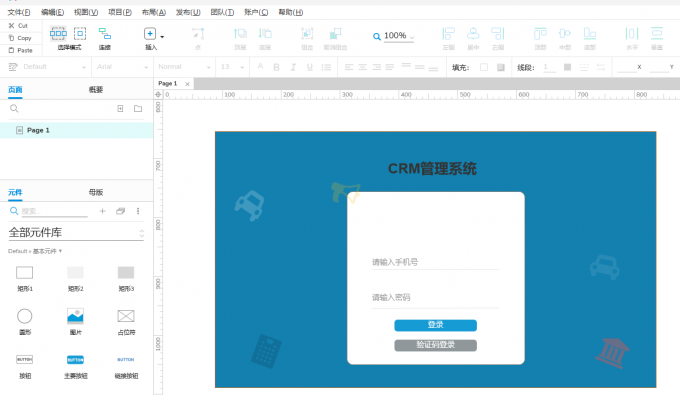The height and width of the screenshot is (395, 680).
Task: Distribute vertically with 垂直 icon
Action: coord(657,33)
